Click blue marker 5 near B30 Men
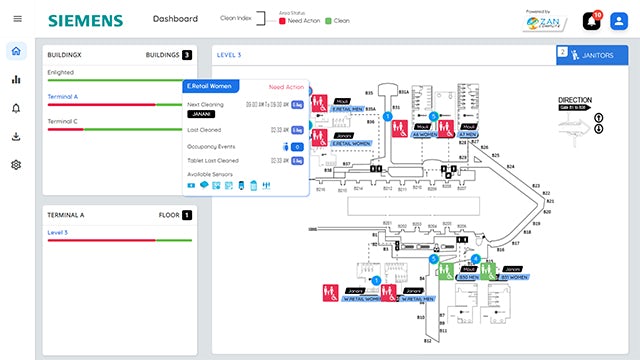 coord(433,259)
